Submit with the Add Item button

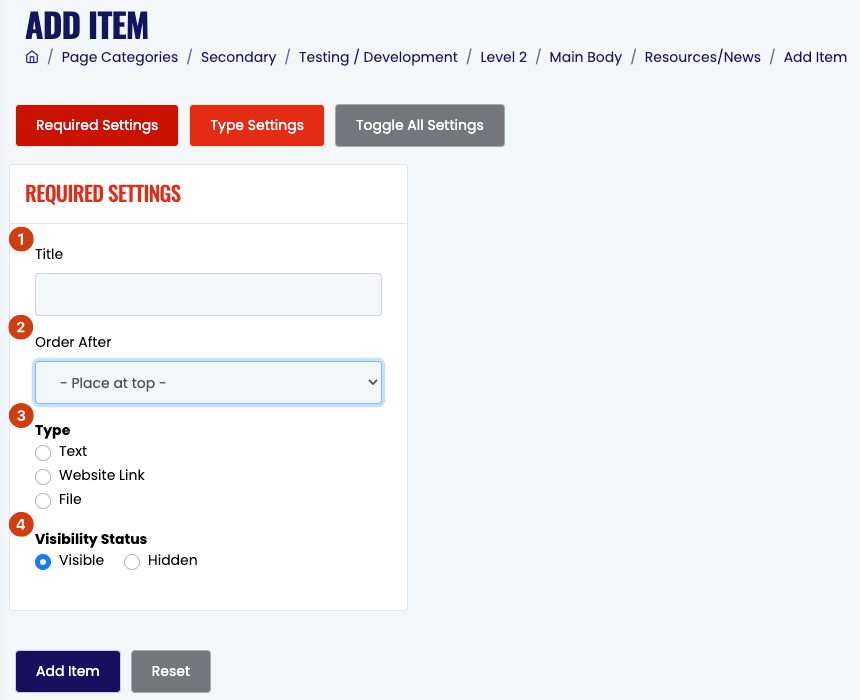pos(68,671)
